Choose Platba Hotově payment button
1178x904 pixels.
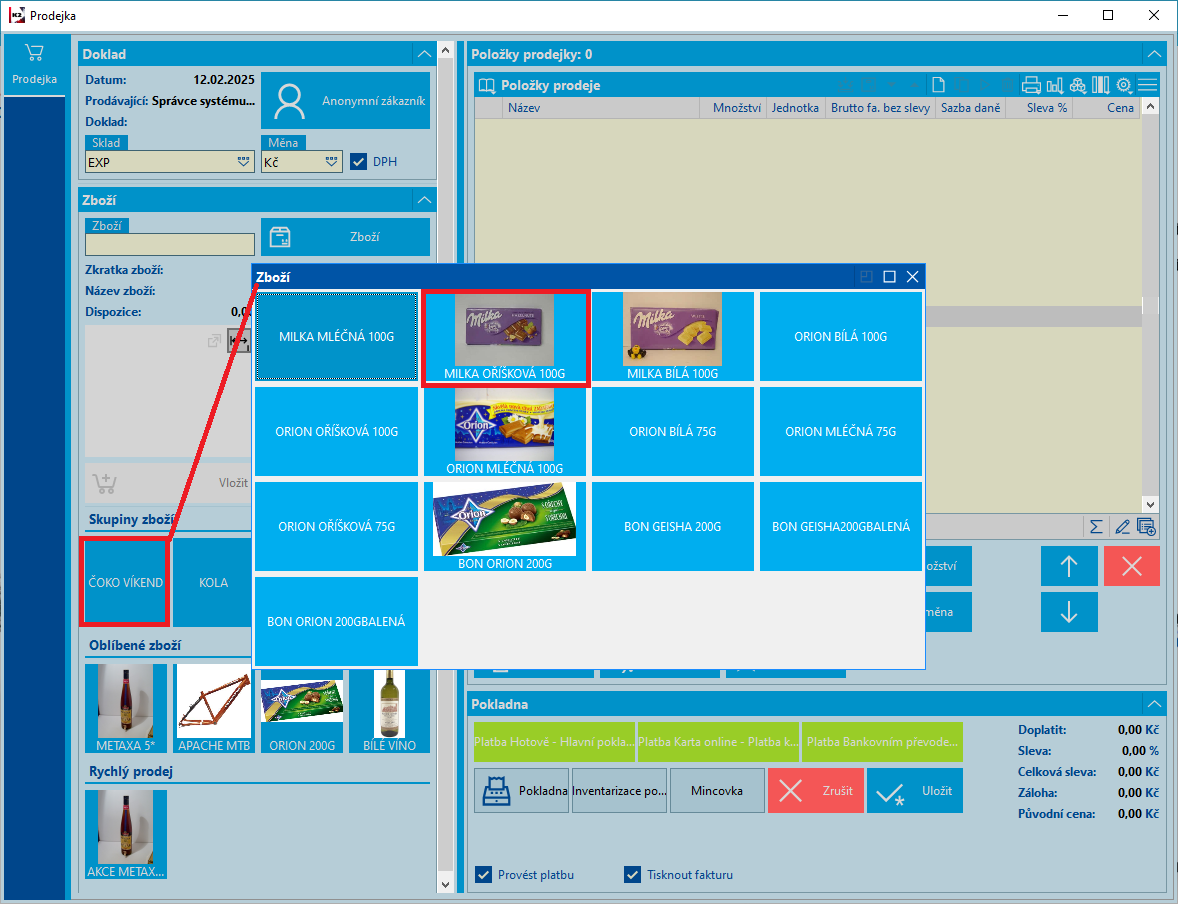(x=554, y=742)
